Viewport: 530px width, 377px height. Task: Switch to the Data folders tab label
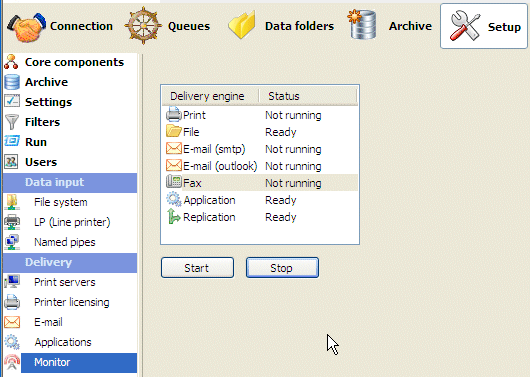pyautogui.click(x=299, y=26)
